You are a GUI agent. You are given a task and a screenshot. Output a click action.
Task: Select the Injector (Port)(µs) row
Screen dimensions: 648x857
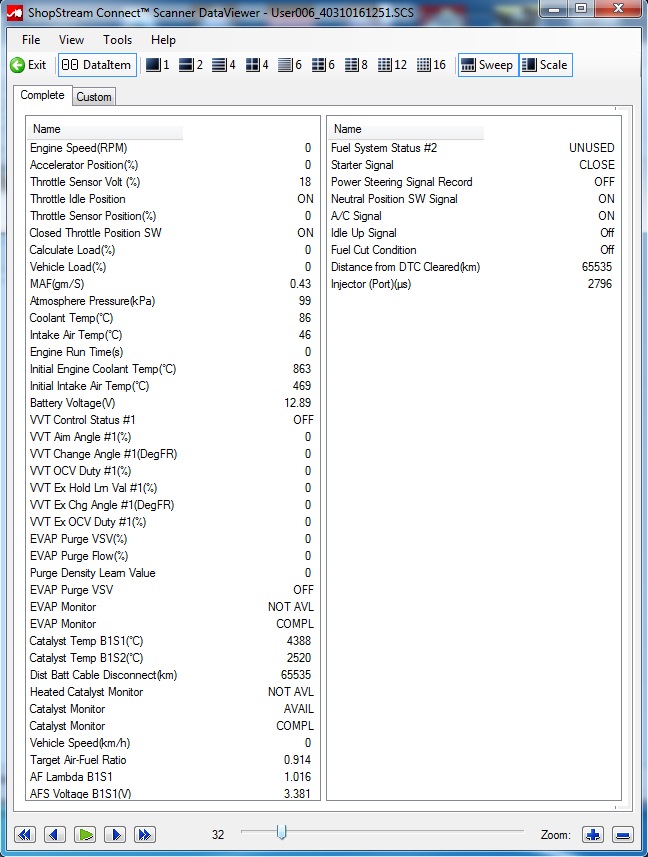click(473, 284)
